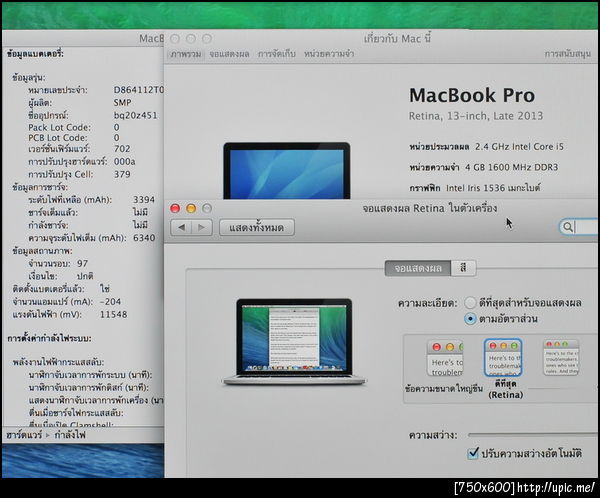Viewport: 600px width, 498px height.
Task: Click the ข้อมูลแบตเตอรี่ heading
Action: point(35,54)
